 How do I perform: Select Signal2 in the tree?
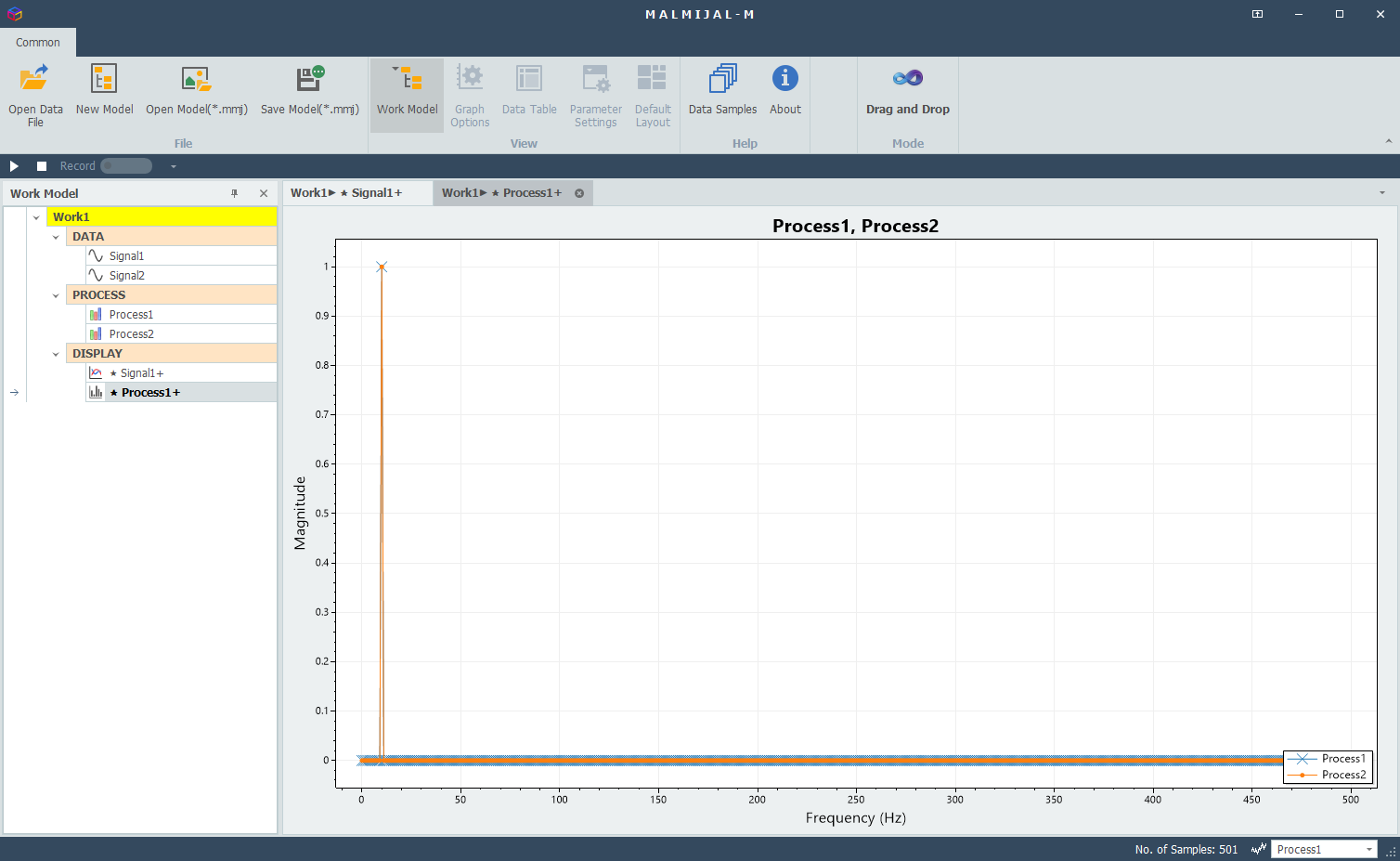(x=181, y=276)
